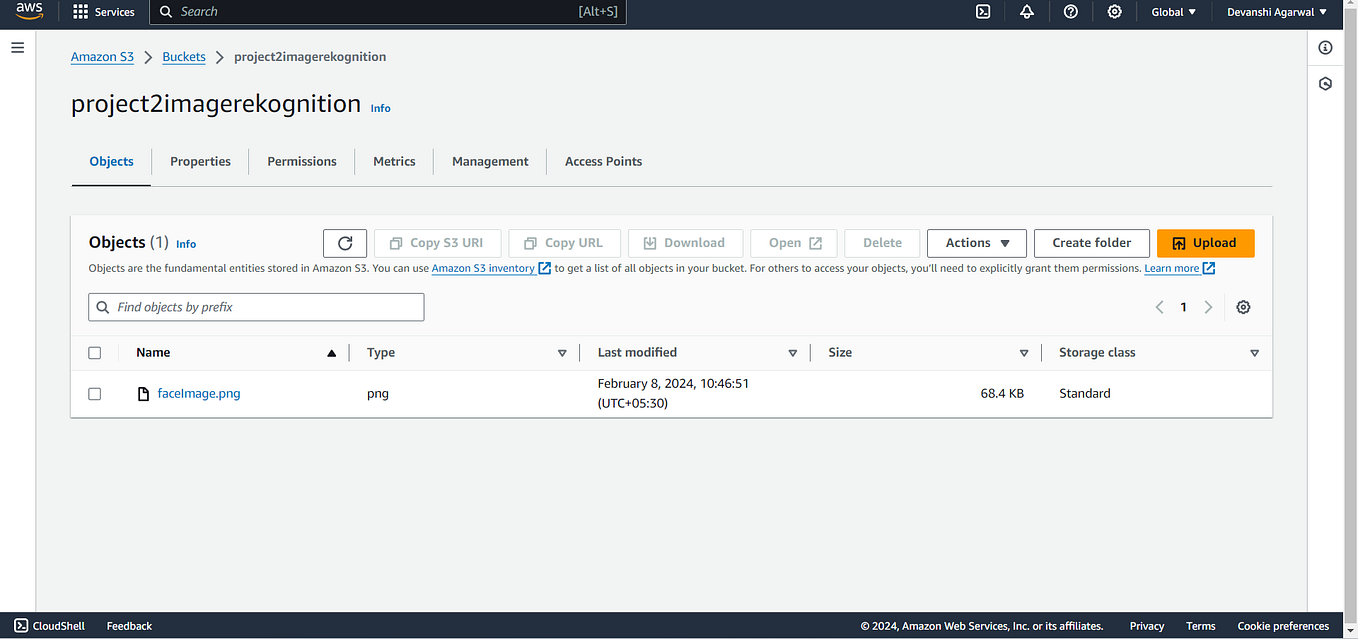Open Amazon S3 inventory link
The width and height of the screenshot is (1358, 639).
pyautogui.click(x=483, y=268)
